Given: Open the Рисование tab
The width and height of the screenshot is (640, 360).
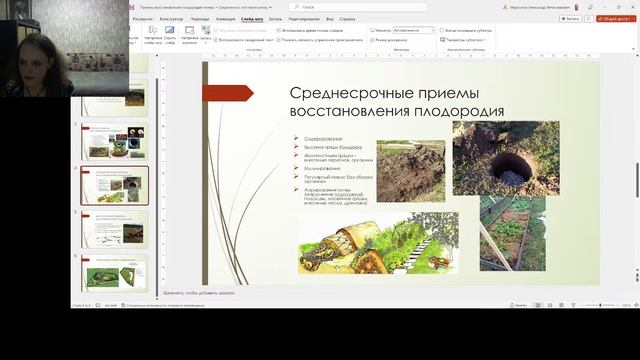Looking at the screenshot, I should [142, 19].
